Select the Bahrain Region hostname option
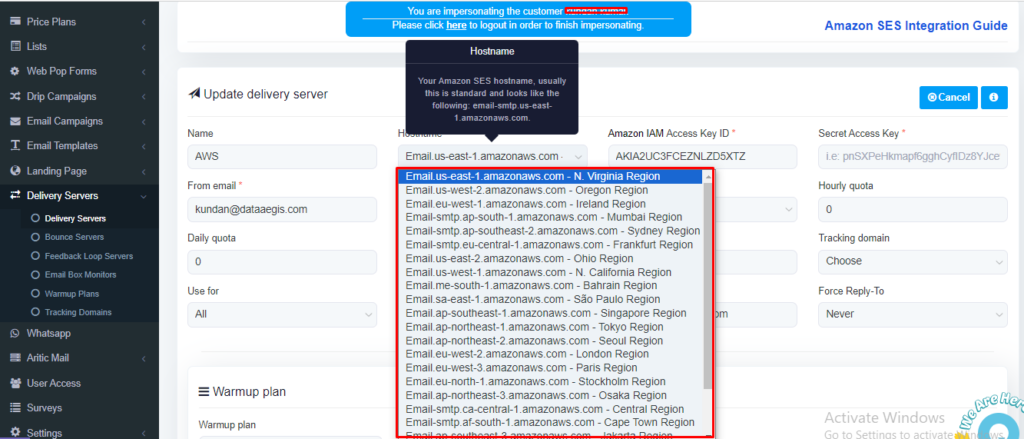 click(551, 286)
